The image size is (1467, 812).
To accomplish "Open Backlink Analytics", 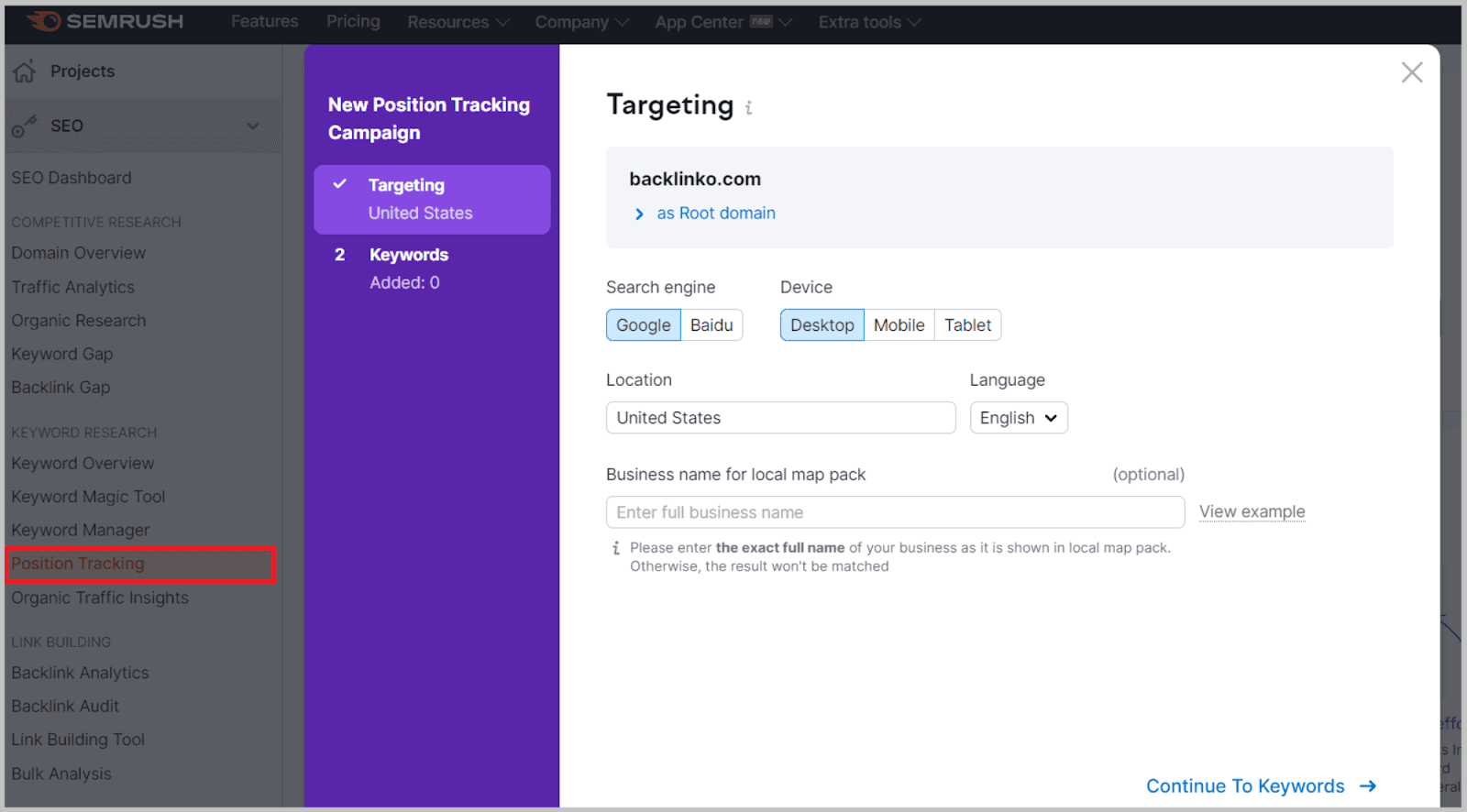I will coord(80,673).
